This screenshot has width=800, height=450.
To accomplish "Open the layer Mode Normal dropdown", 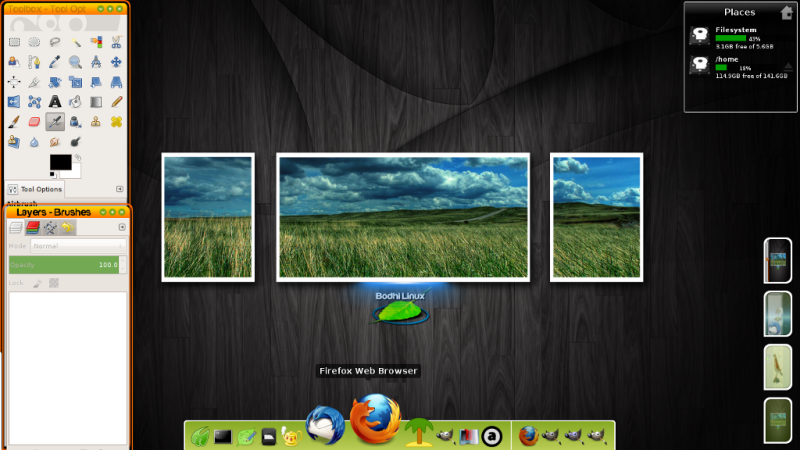I will tap(78, 246).
